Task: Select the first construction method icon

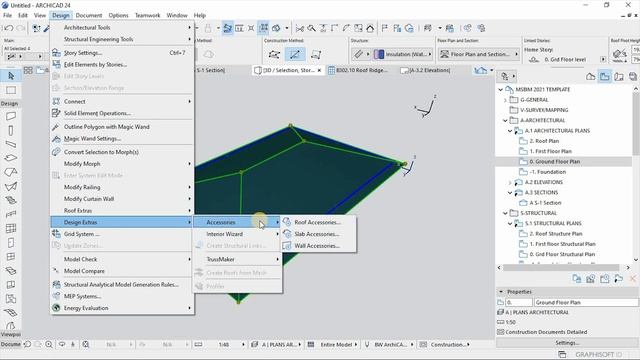Action: (274, 54)
